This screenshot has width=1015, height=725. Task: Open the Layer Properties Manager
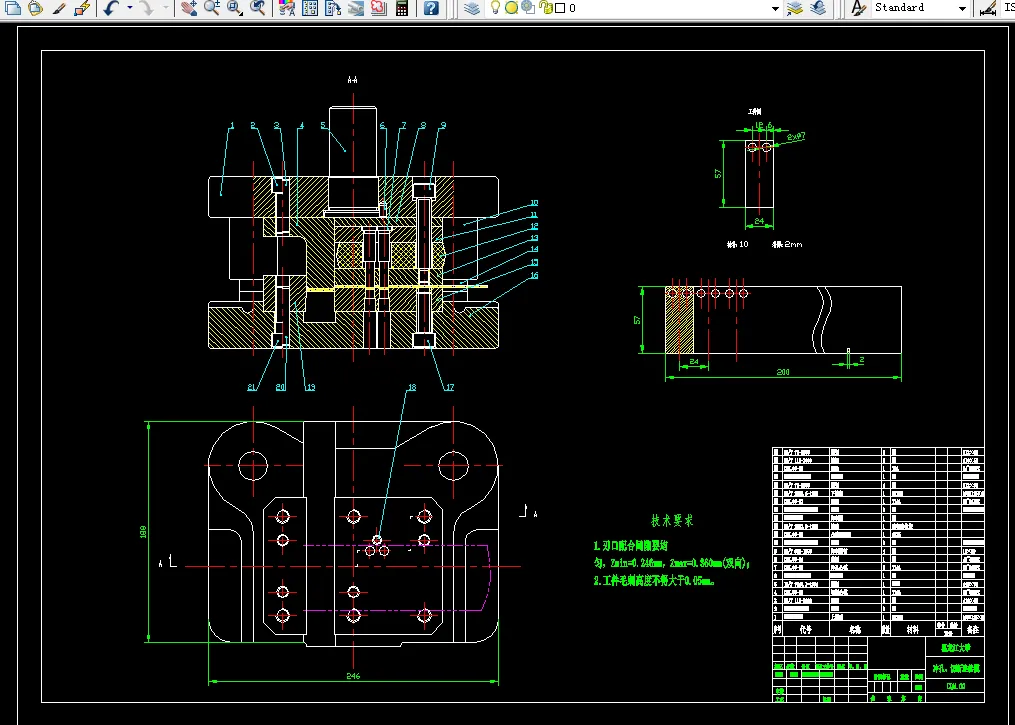click(472, 8)
